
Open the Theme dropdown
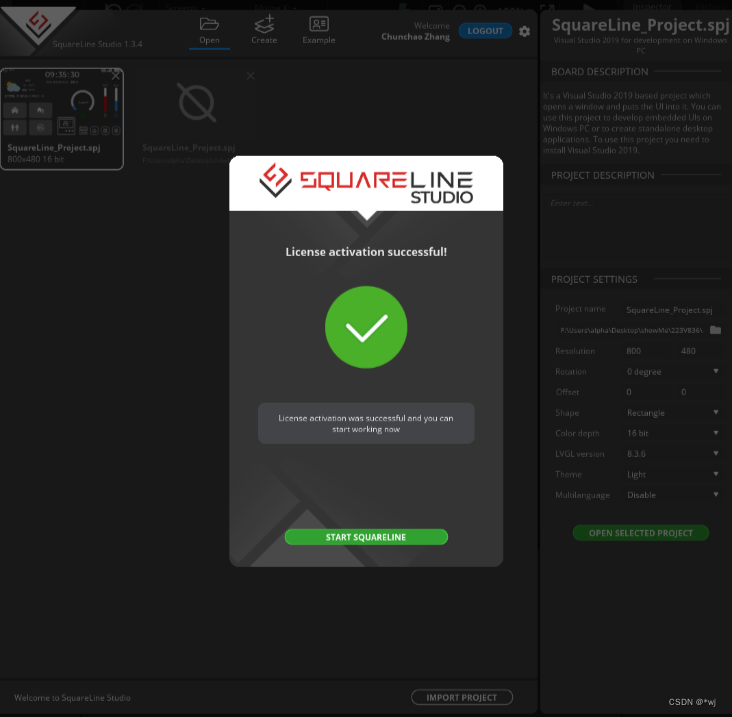(672, 474)
